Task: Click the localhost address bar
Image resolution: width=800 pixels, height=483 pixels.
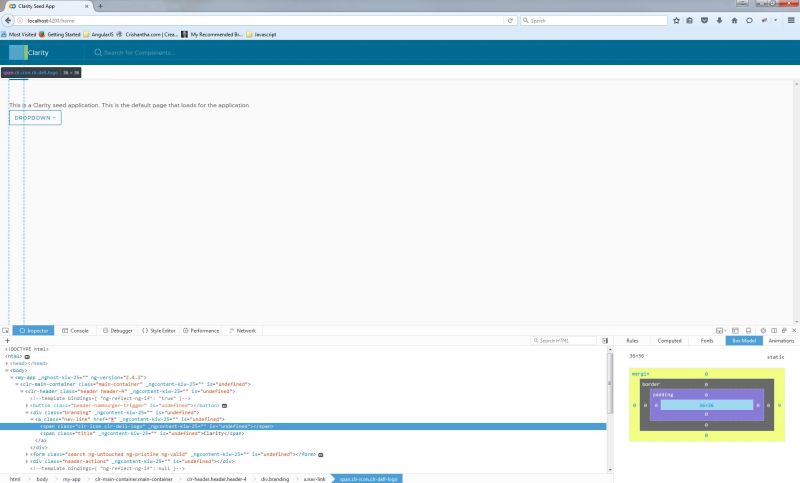Action: [265, 20]
